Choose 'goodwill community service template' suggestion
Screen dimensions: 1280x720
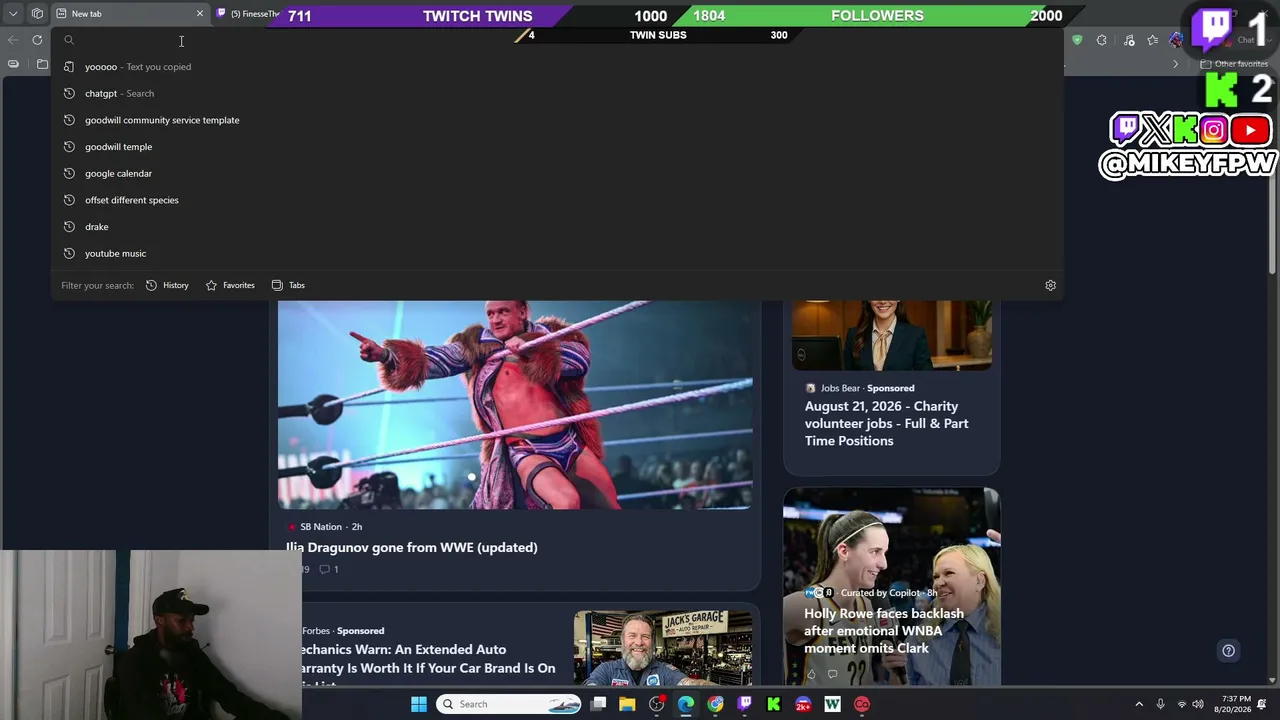pos(556,120)
